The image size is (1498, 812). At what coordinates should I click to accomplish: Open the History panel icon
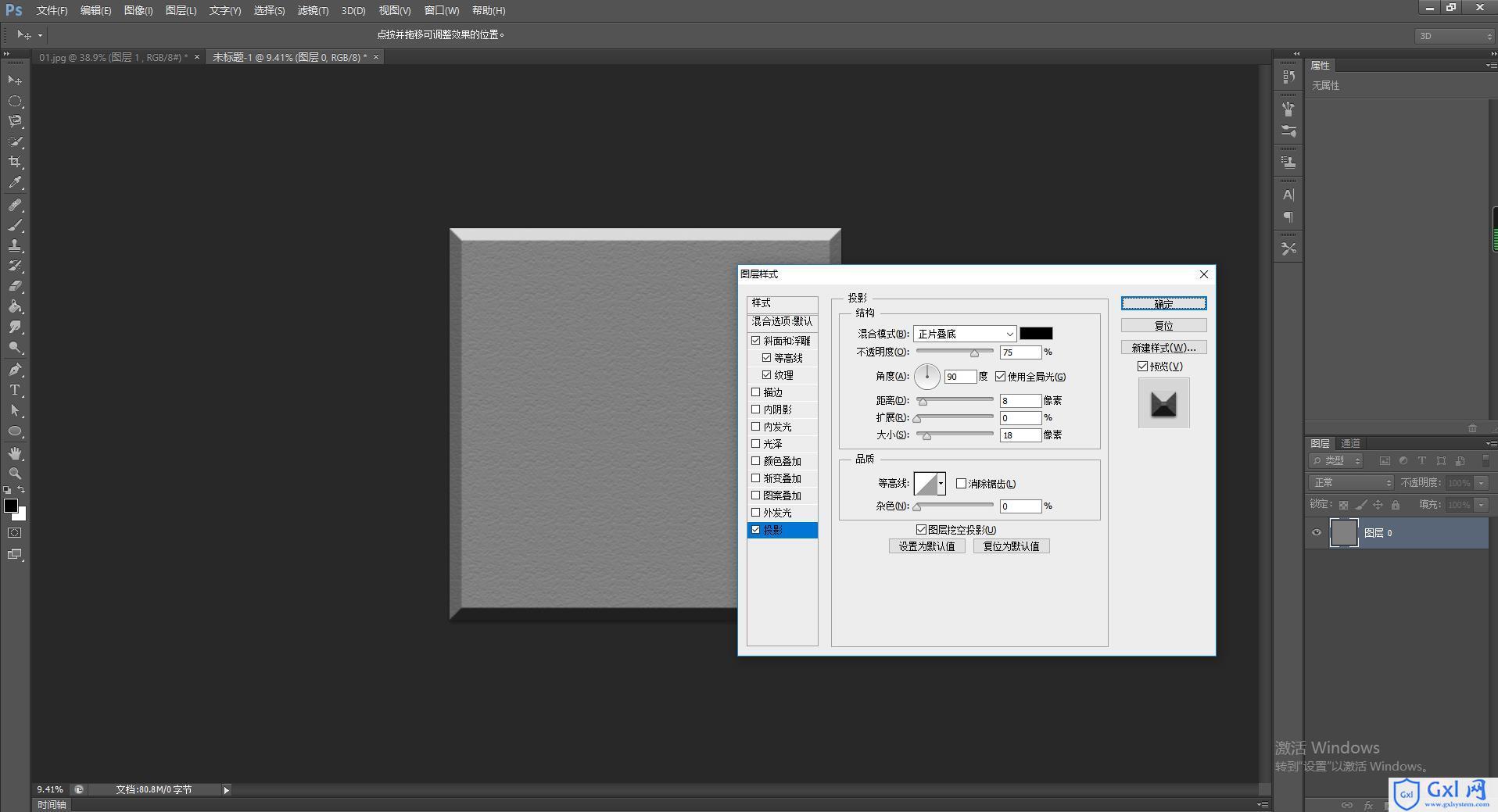[x=1288, y=77]
